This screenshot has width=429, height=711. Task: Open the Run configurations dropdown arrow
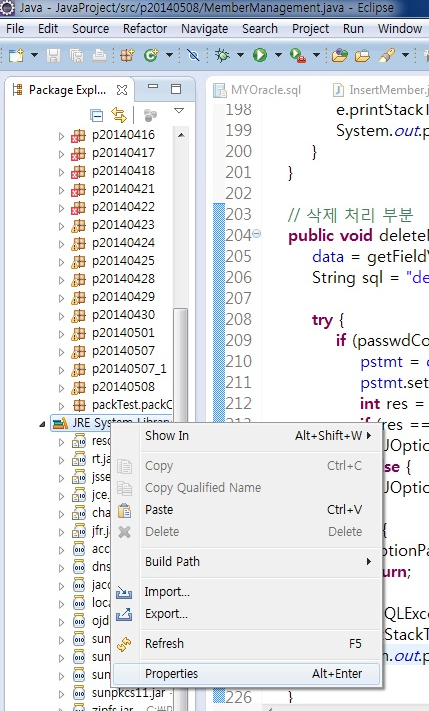click(x=278, y=55)
